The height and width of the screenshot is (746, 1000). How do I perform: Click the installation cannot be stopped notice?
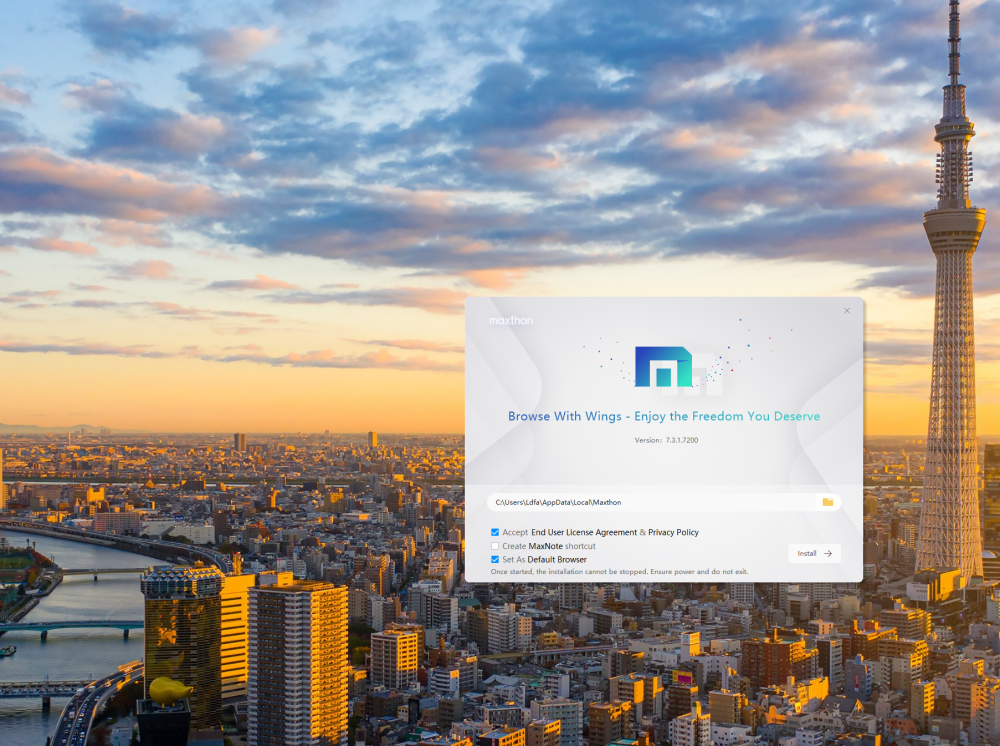pyautogui.click(x=619, y=572)
